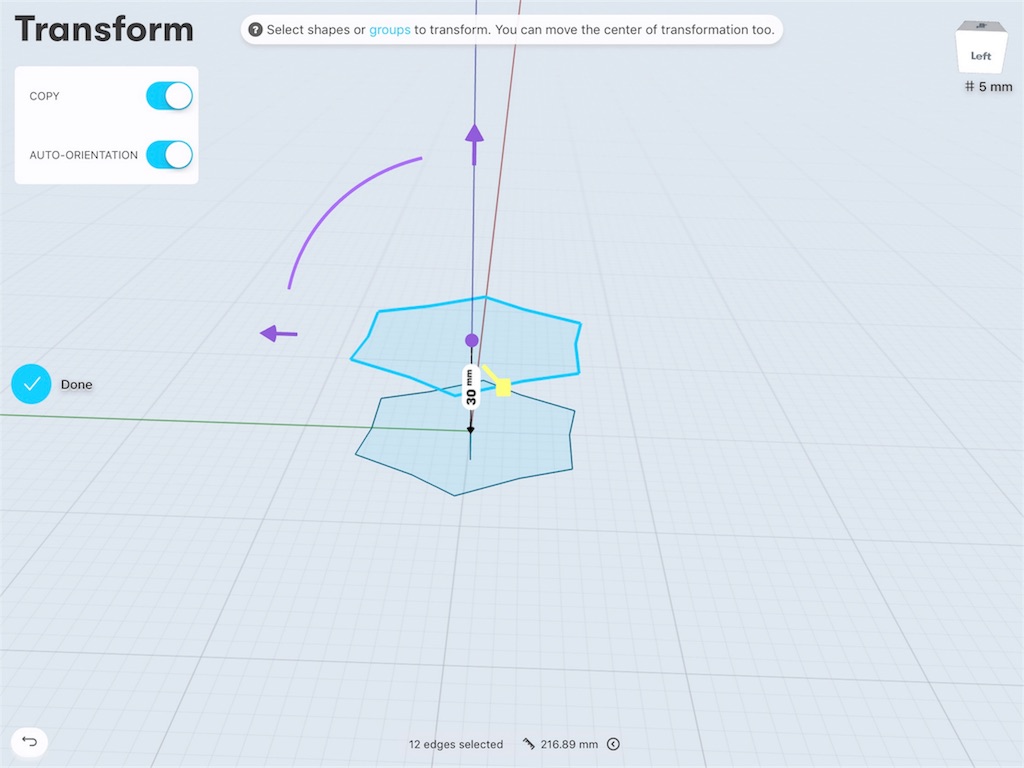Viewport: 1024px width, 768px height.
Task: Click the Done checkmark button
Action: pos(31,384)
